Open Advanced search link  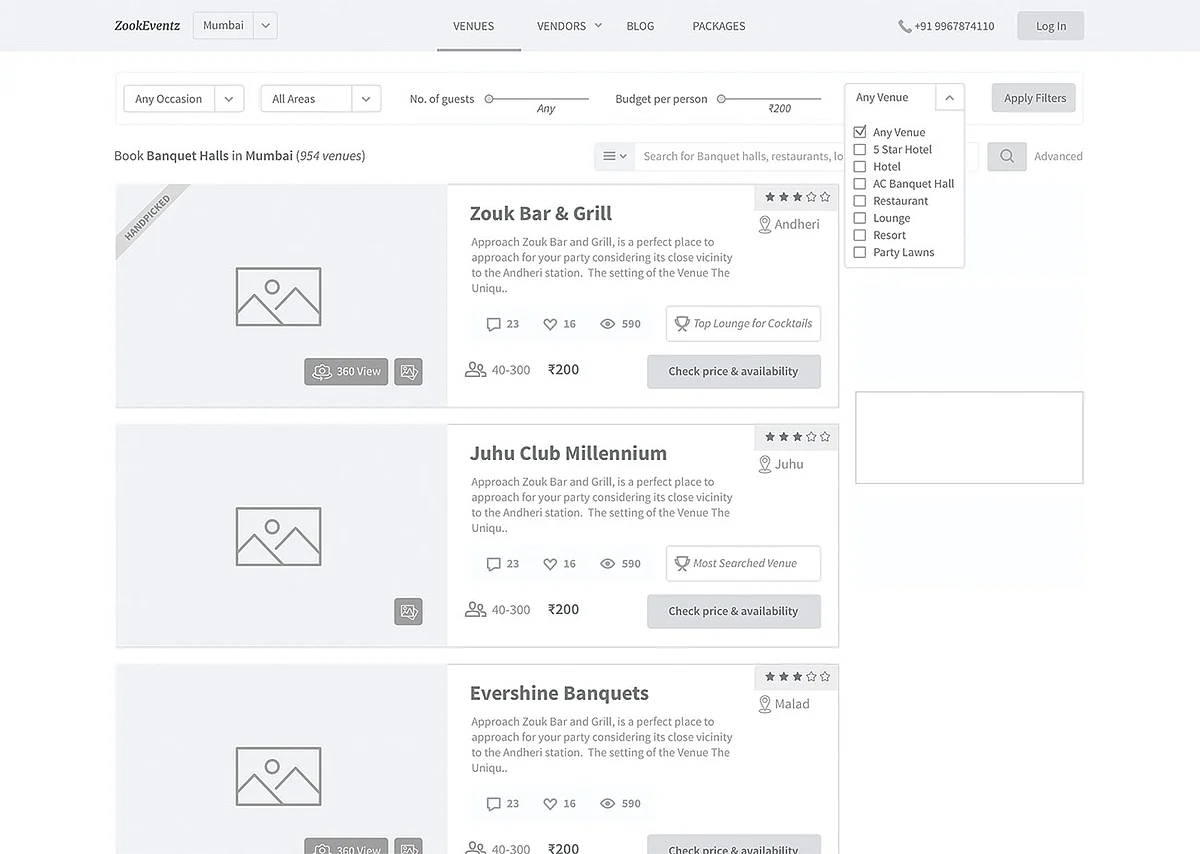point(1058,156)
